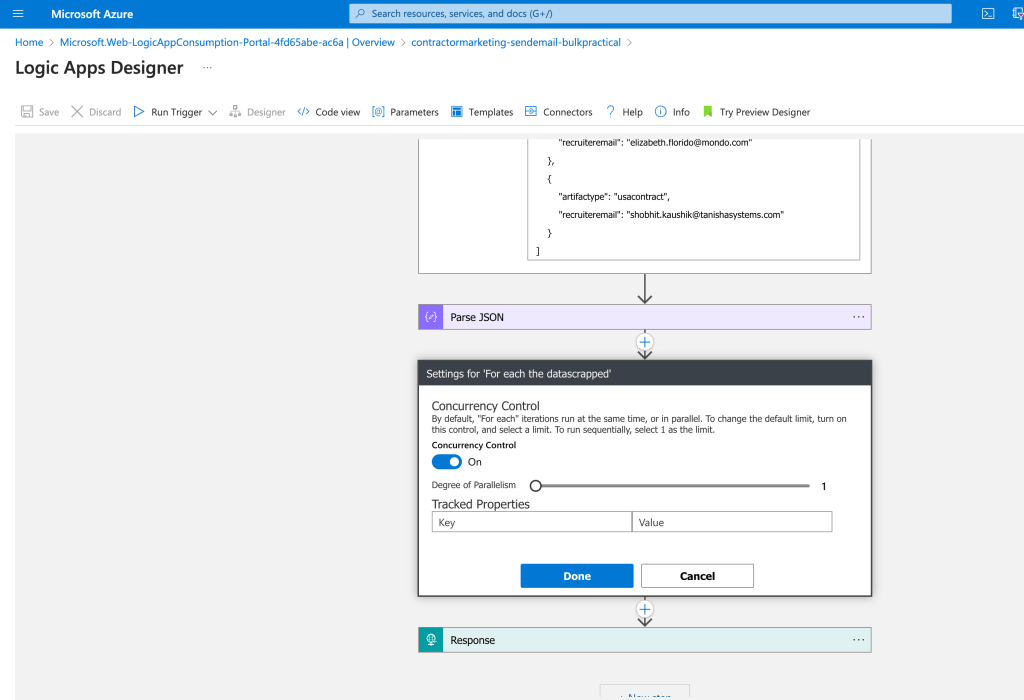This screenshot has width=1024, height=700.
Task: Focus the Tracked Properties Key field
Action: [532, 522]
